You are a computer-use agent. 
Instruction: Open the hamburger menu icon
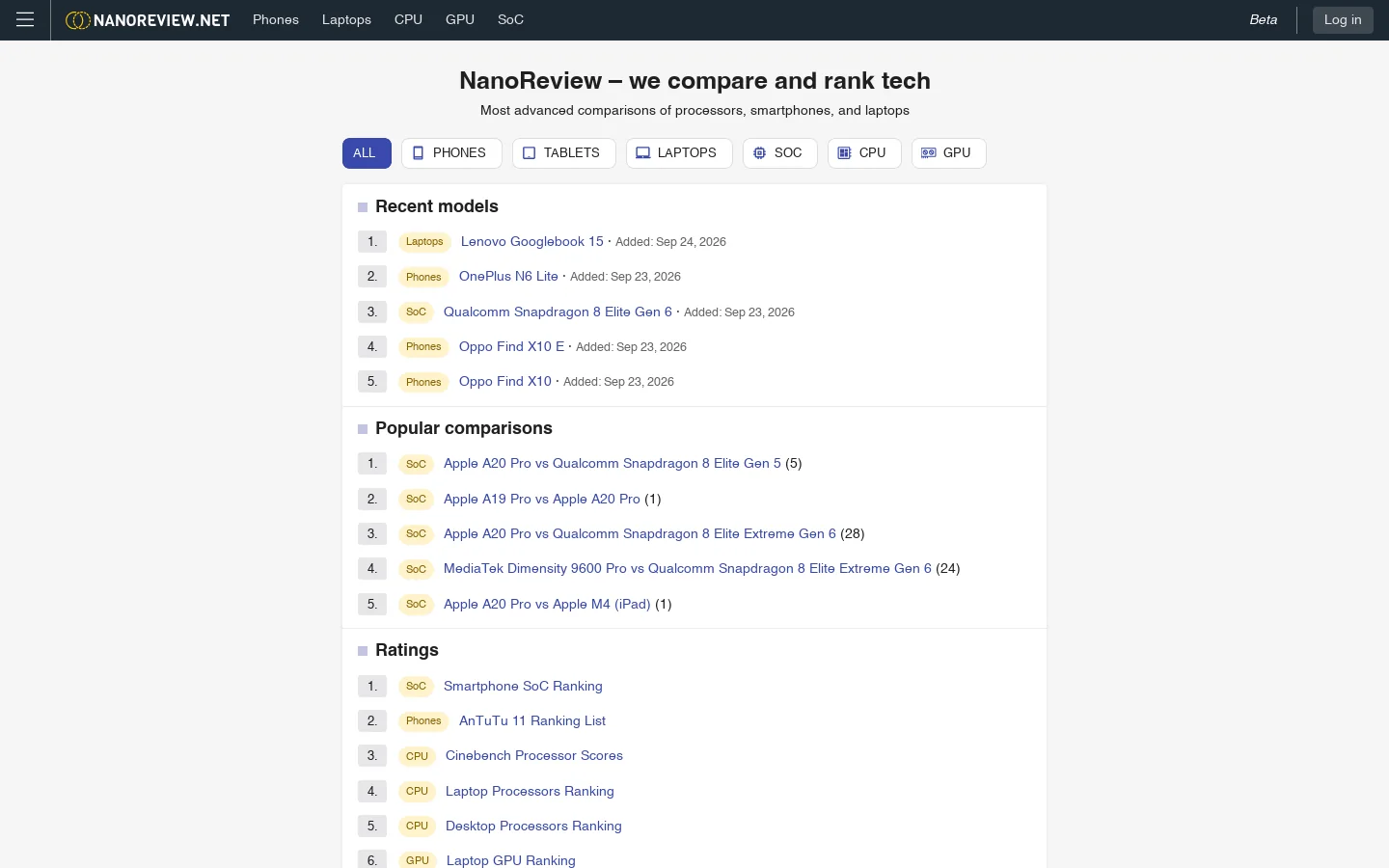click(x=25, y=19)
